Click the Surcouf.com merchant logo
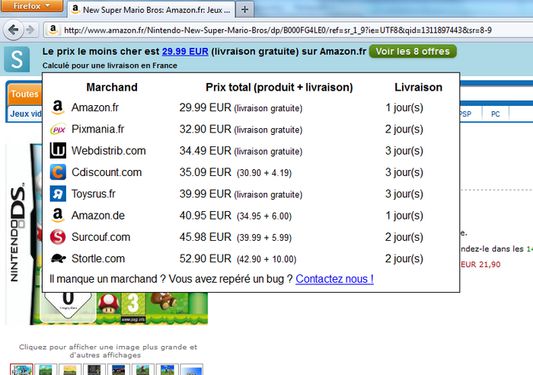The width and height of the screenshot is (533, 375). (x=58, y=237)
